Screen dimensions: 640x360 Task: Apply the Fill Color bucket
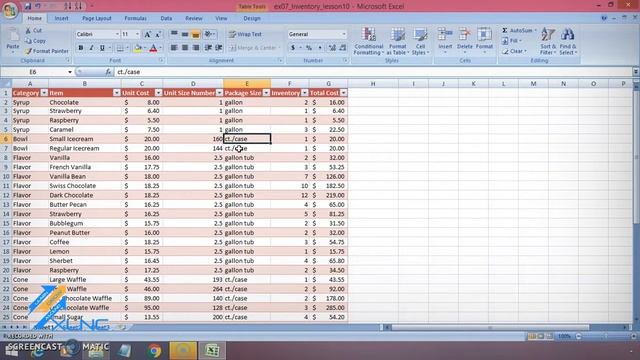click(138, 48)
